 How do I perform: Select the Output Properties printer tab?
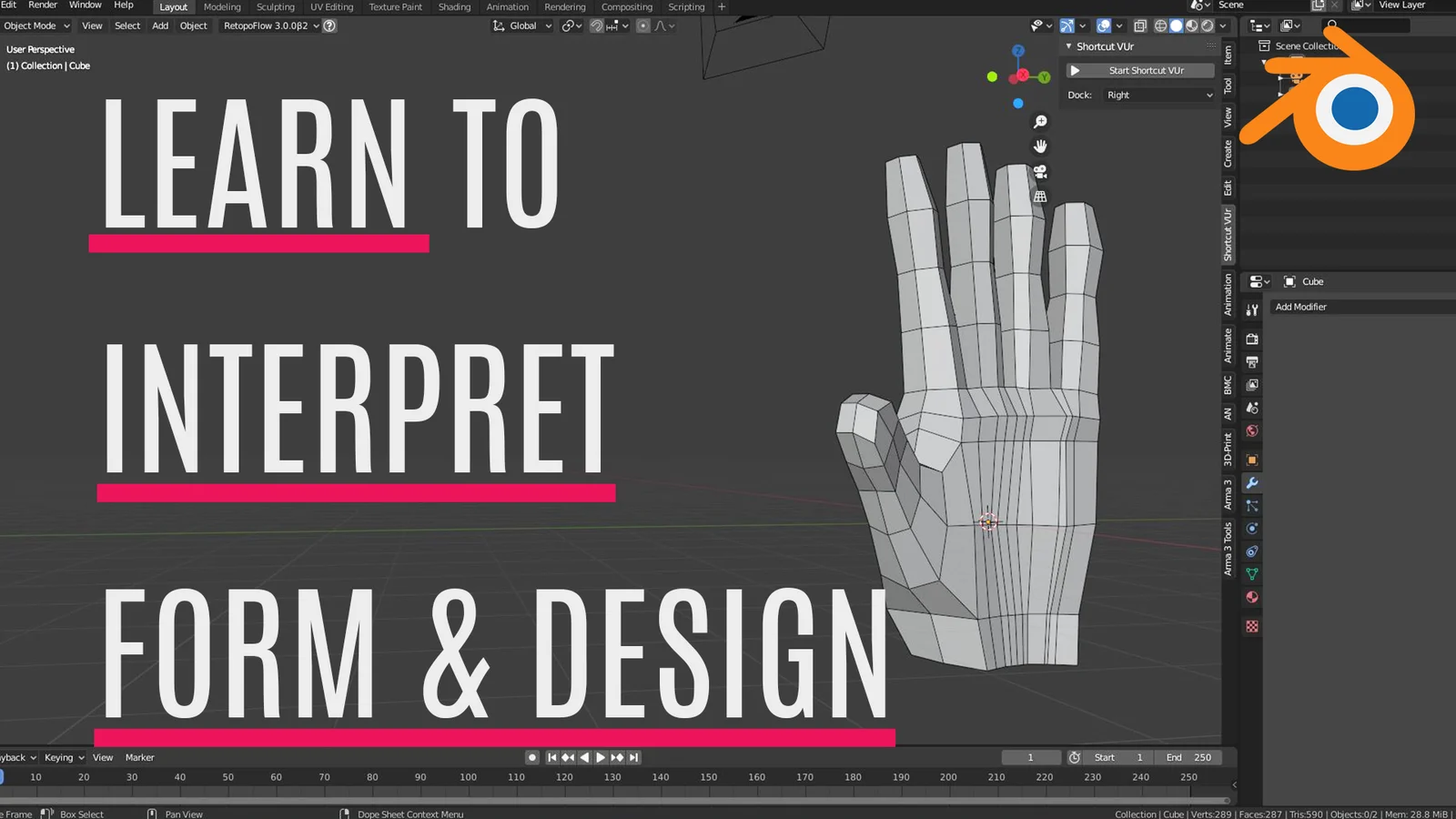(1252, 361)
